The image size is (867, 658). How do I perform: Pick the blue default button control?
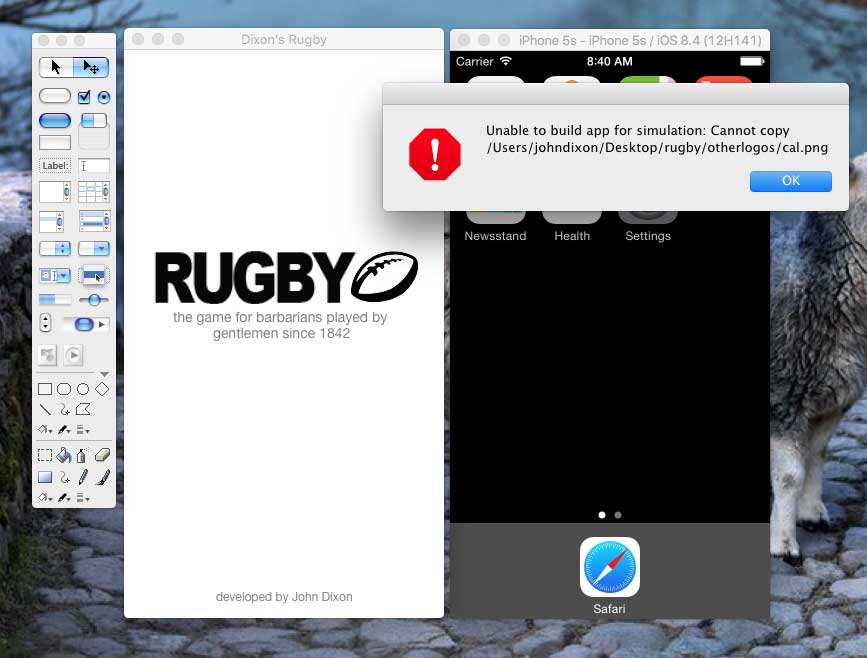(55, 121)
